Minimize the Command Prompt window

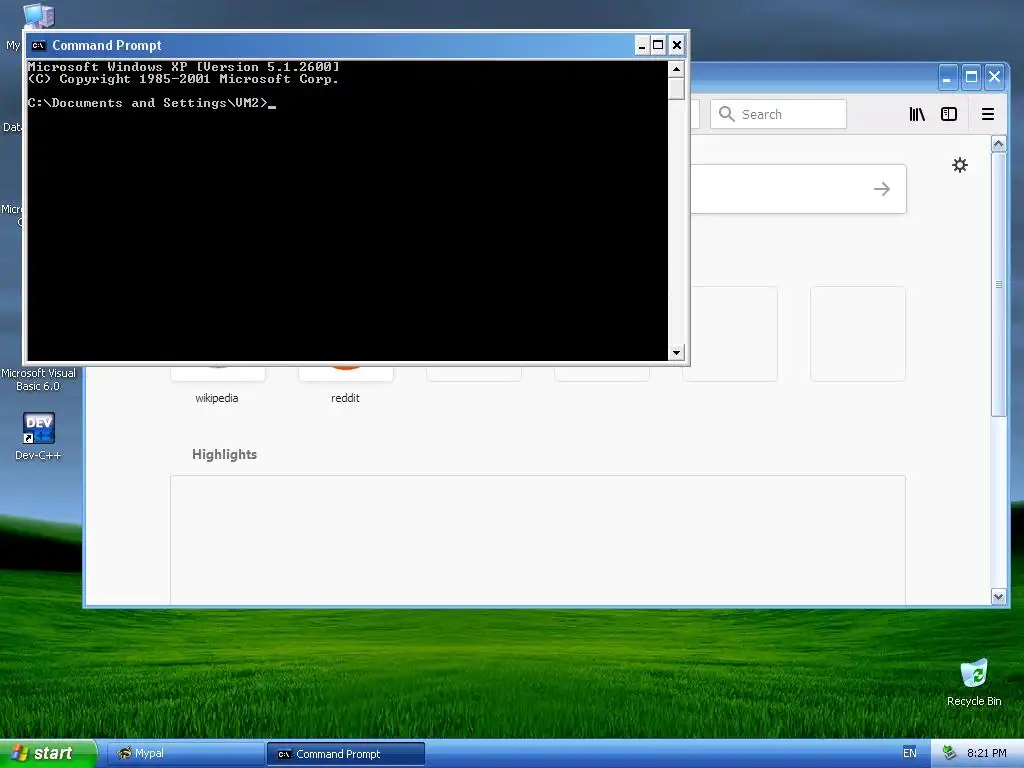(x=642, y=45)
